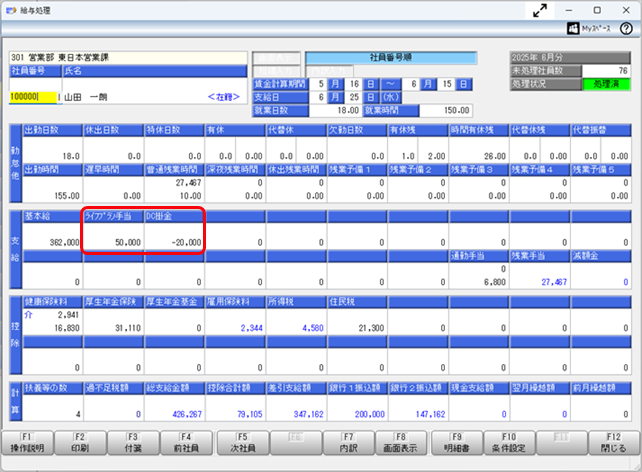Select DC掛金 value -20,000
Screen dimensions: 642x472
(x=186, y=242)
